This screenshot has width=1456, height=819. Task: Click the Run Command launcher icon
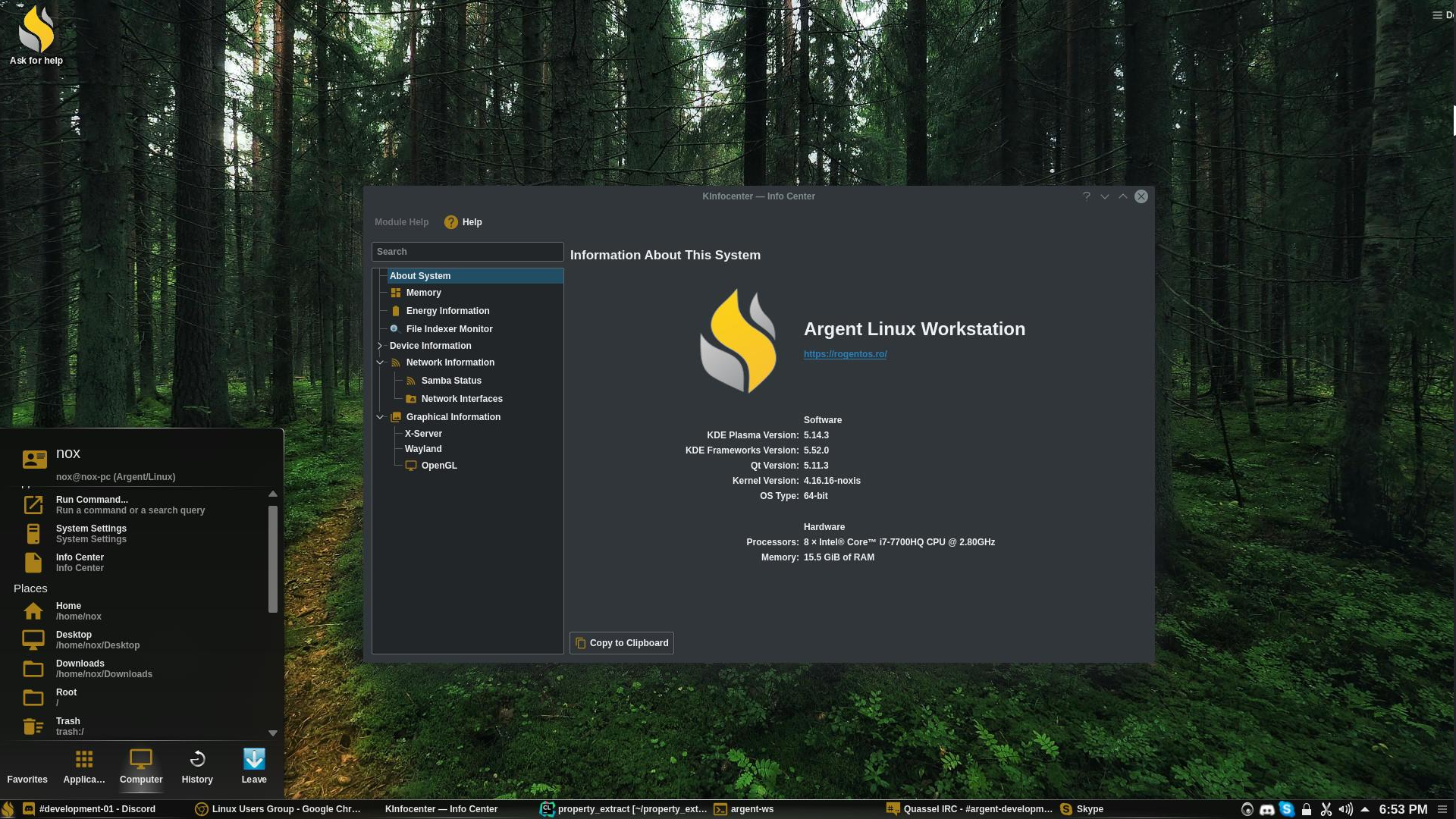pyautogui.click(x=33, y=504)
